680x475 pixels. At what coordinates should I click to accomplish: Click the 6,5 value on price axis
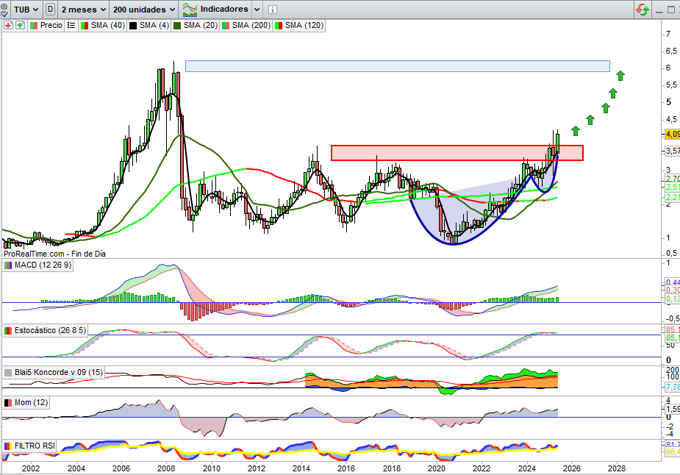coord(671,51)
